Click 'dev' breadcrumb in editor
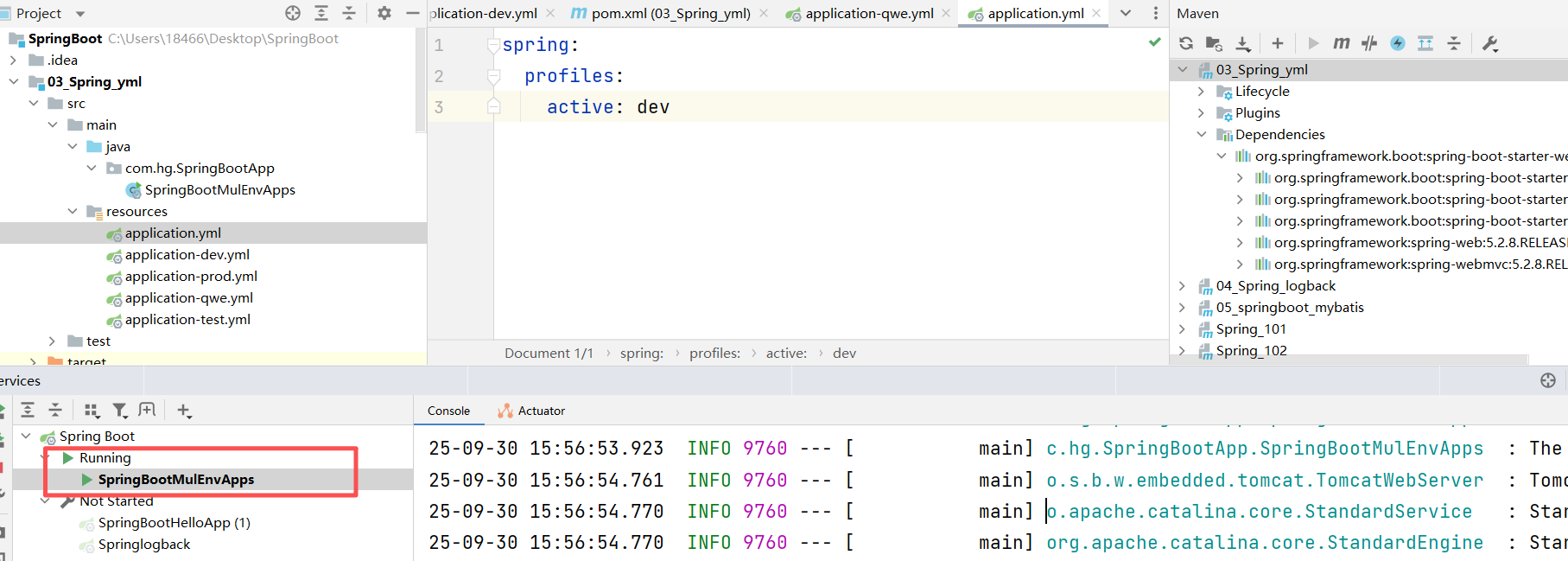The height and width of the screenshot is (561, 1568). (844, 353)
